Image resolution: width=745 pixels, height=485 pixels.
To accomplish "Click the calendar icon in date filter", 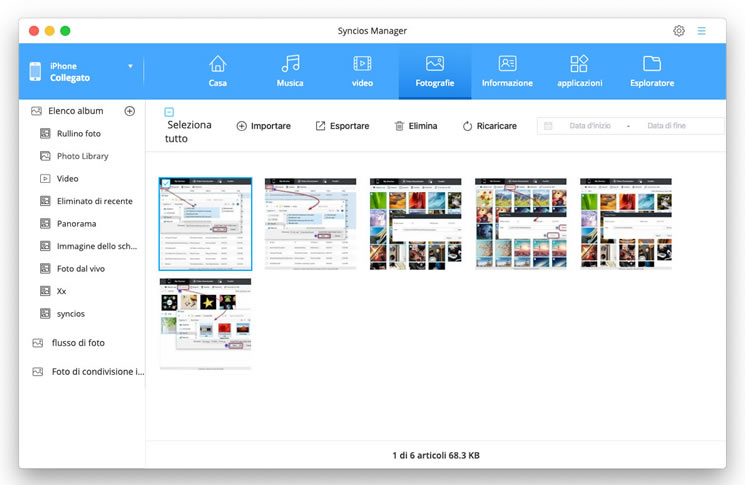I will click(x=548, y=126).
